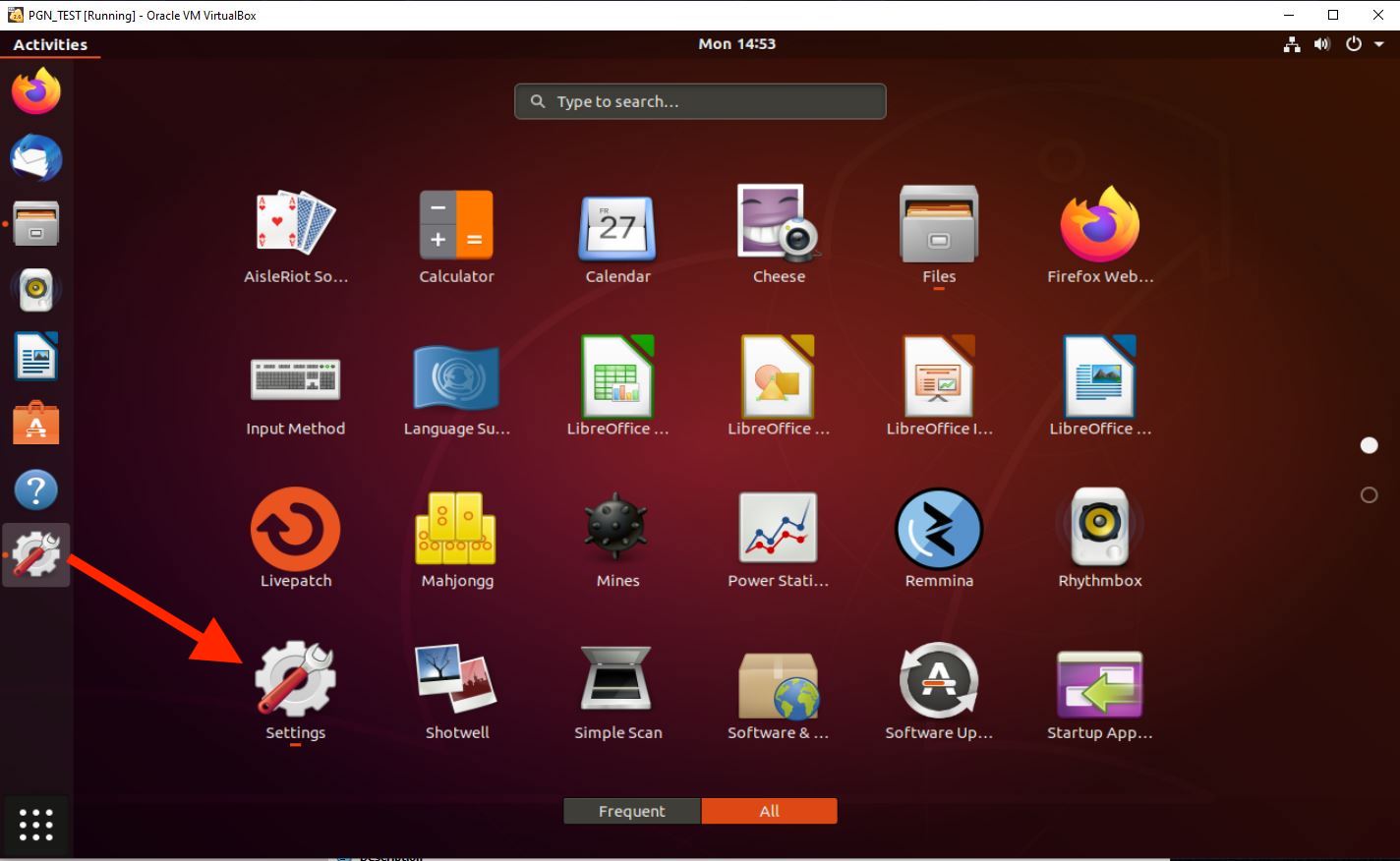Screen dimensions: 1400x861
Task: Open Files from the app grid
Action: (x=939, y=224)
